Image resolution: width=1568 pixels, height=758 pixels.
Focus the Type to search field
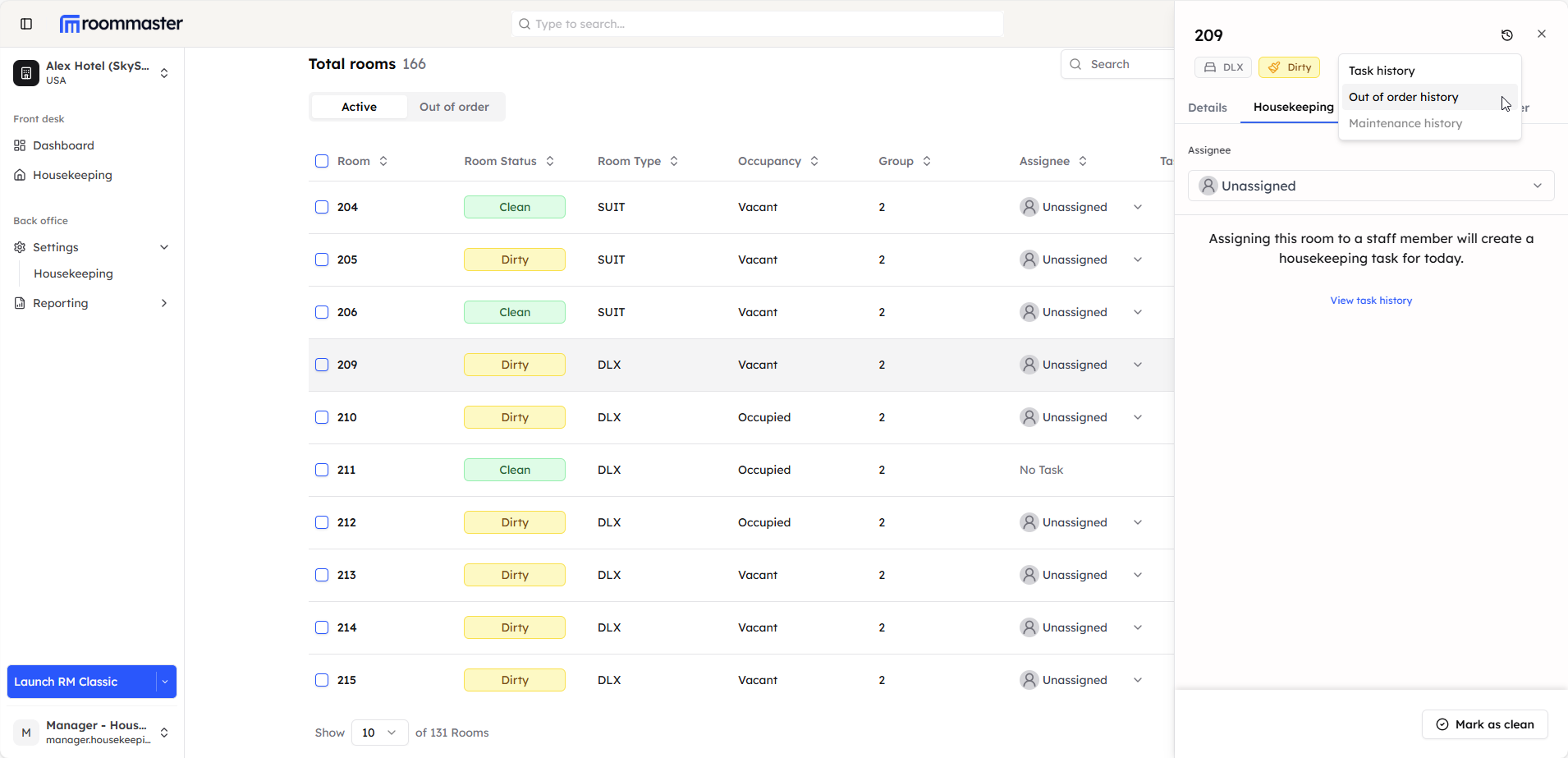(757, 24)
